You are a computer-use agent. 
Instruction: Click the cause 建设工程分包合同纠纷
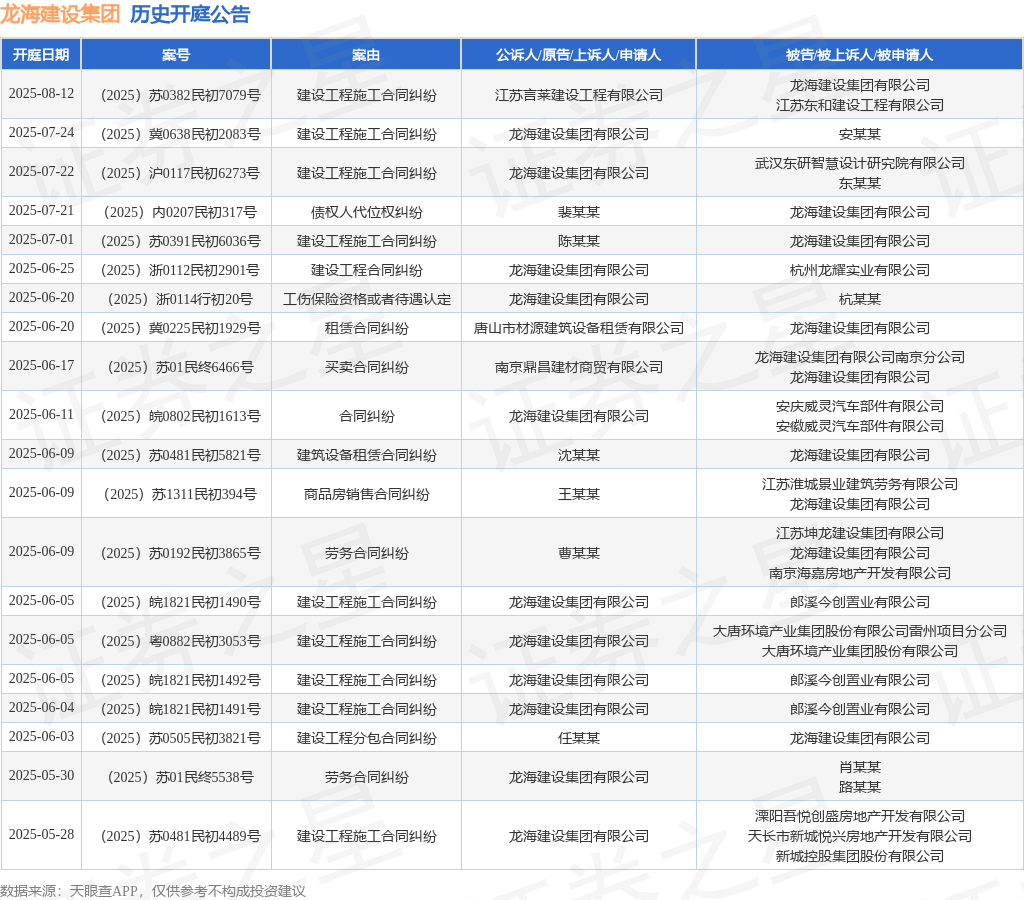click(366, 739)
